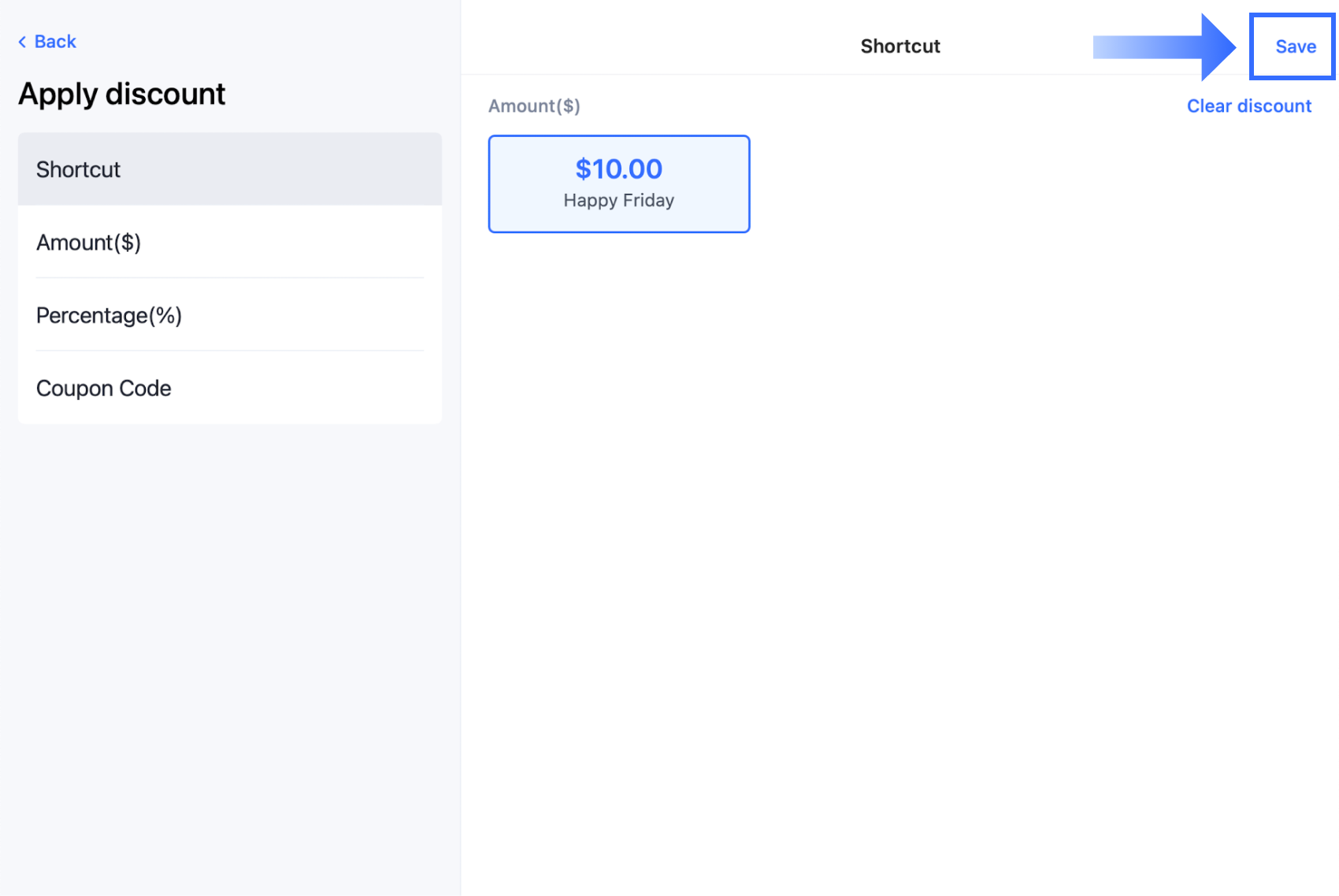Click the Shortcut title in top header
The width and height of the screenshot is (1339, 896).
point(900,46)
